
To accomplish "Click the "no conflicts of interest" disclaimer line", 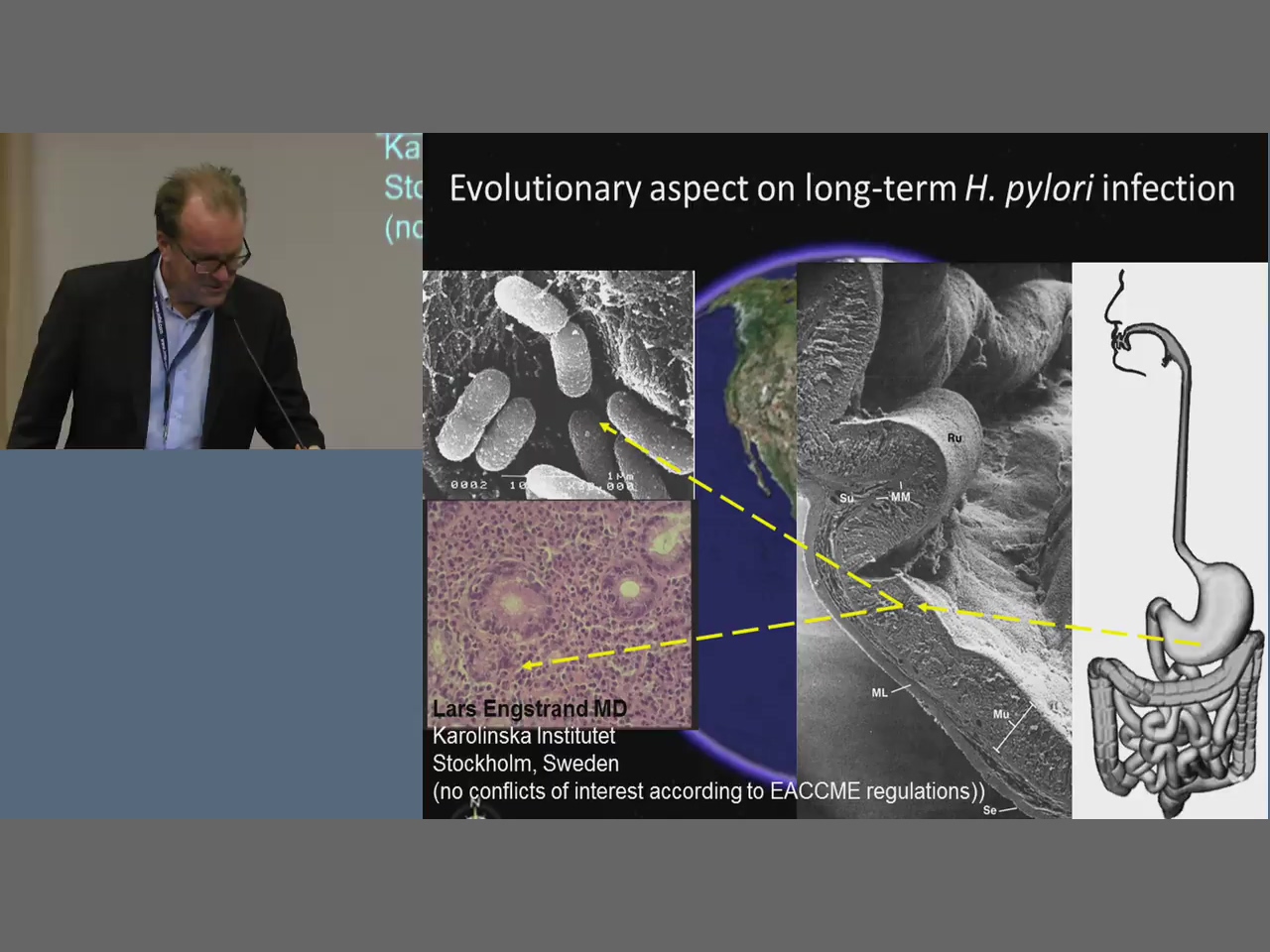I will [709, 791].
